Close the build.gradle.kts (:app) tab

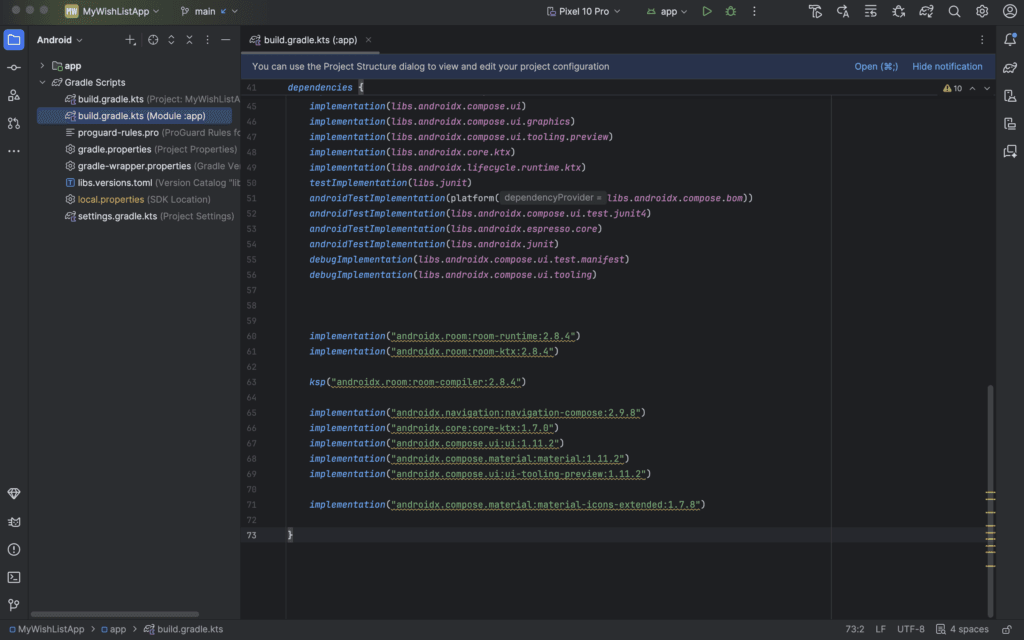pos(368,40)
